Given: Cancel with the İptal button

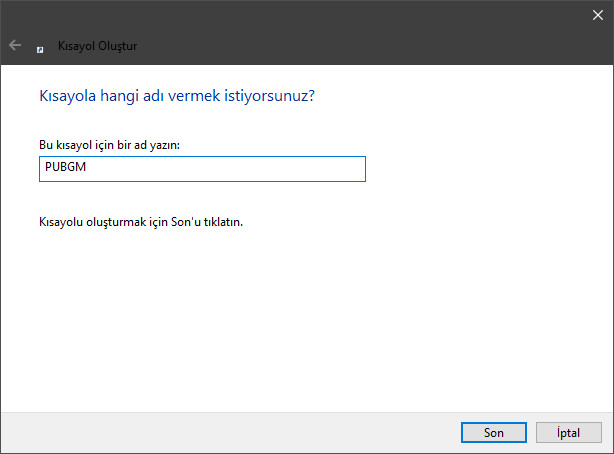Looking at the screenshot, I should coord(569,432).
